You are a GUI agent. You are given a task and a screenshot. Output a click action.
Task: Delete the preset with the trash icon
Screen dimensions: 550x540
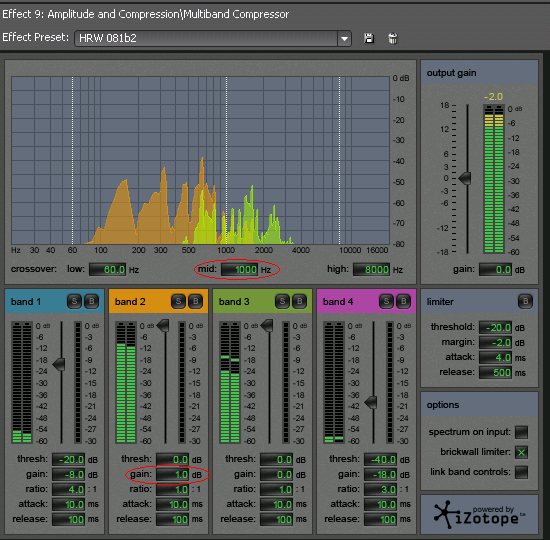pyautogui.click(x=393, y=38)
